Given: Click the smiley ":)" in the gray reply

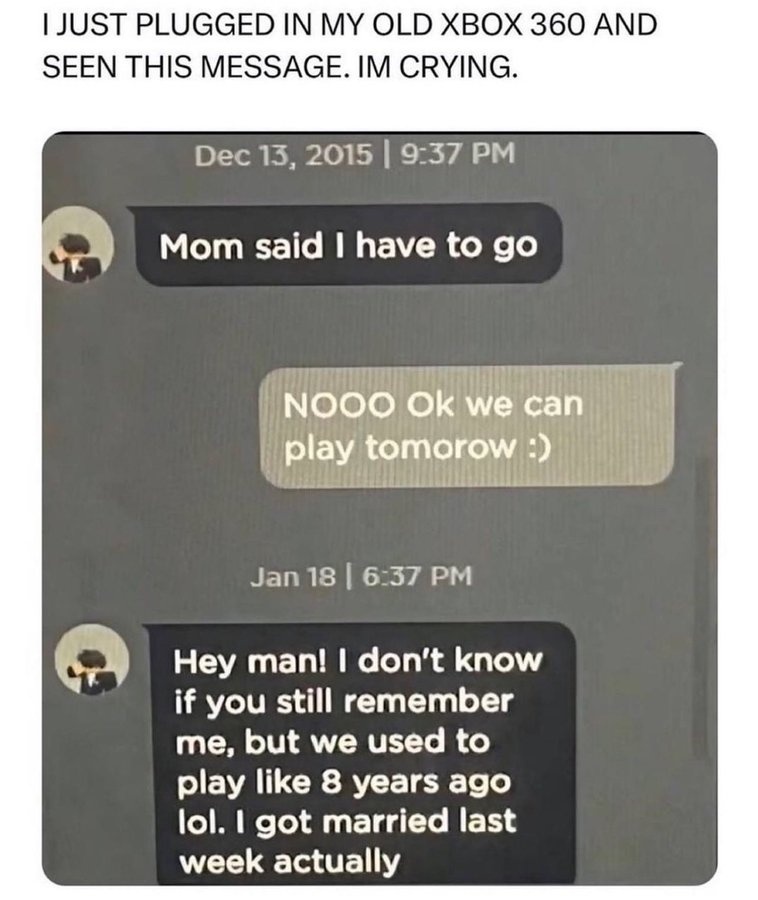Looking at the screenshot, I should coord(537,447).
